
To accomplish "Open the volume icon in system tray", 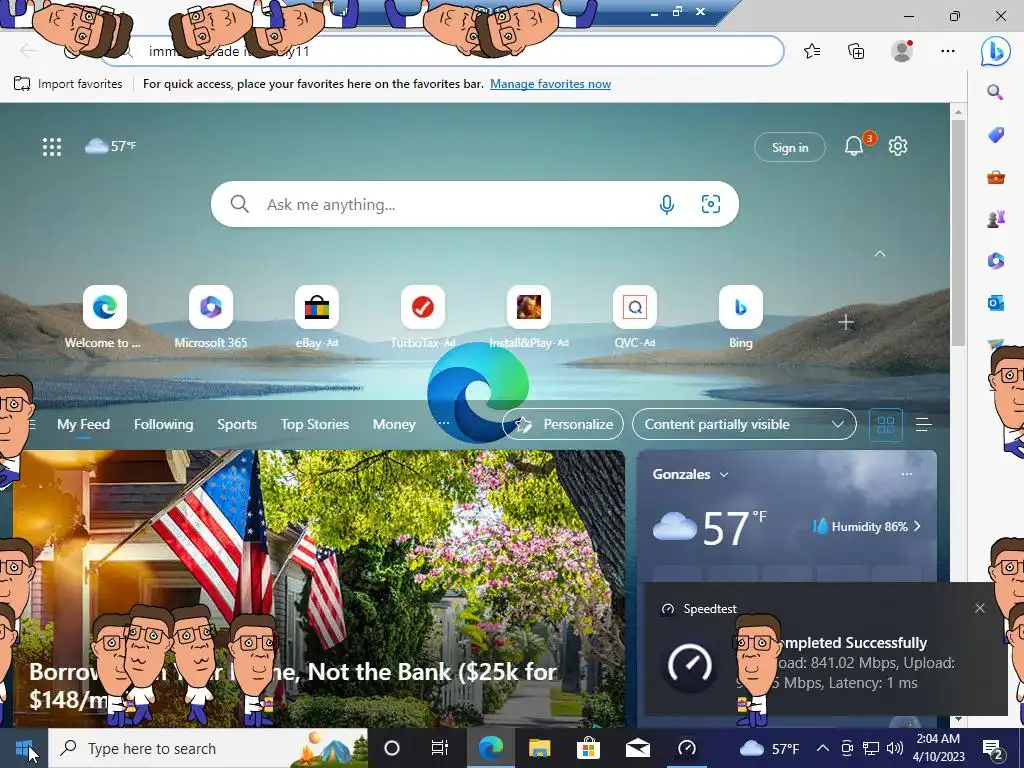I will (895, 748).
